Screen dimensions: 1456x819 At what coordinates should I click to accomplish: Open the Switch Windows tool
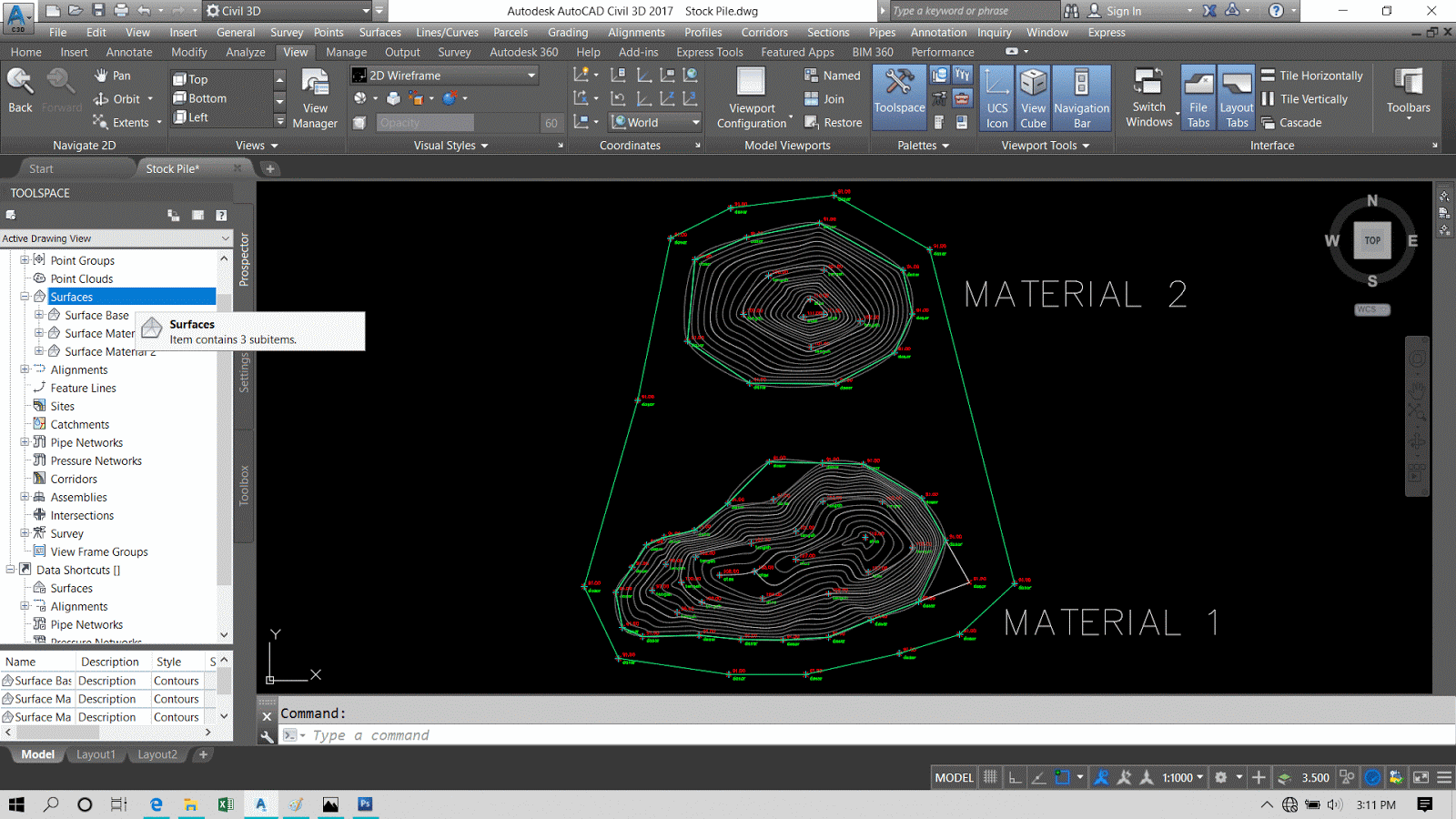point(1148,98)
